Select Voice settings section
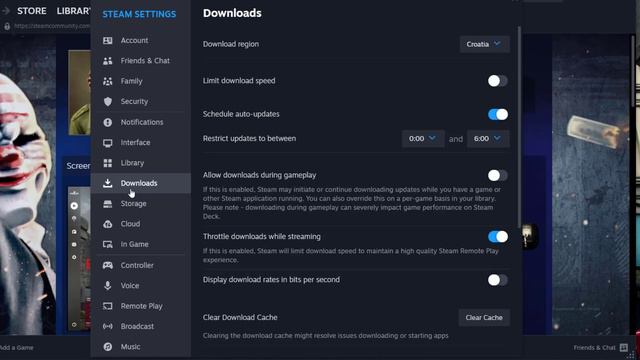Image resolution: width=640 pixels, height=360 pixels. pyautogui.click(x=141, y=286)
